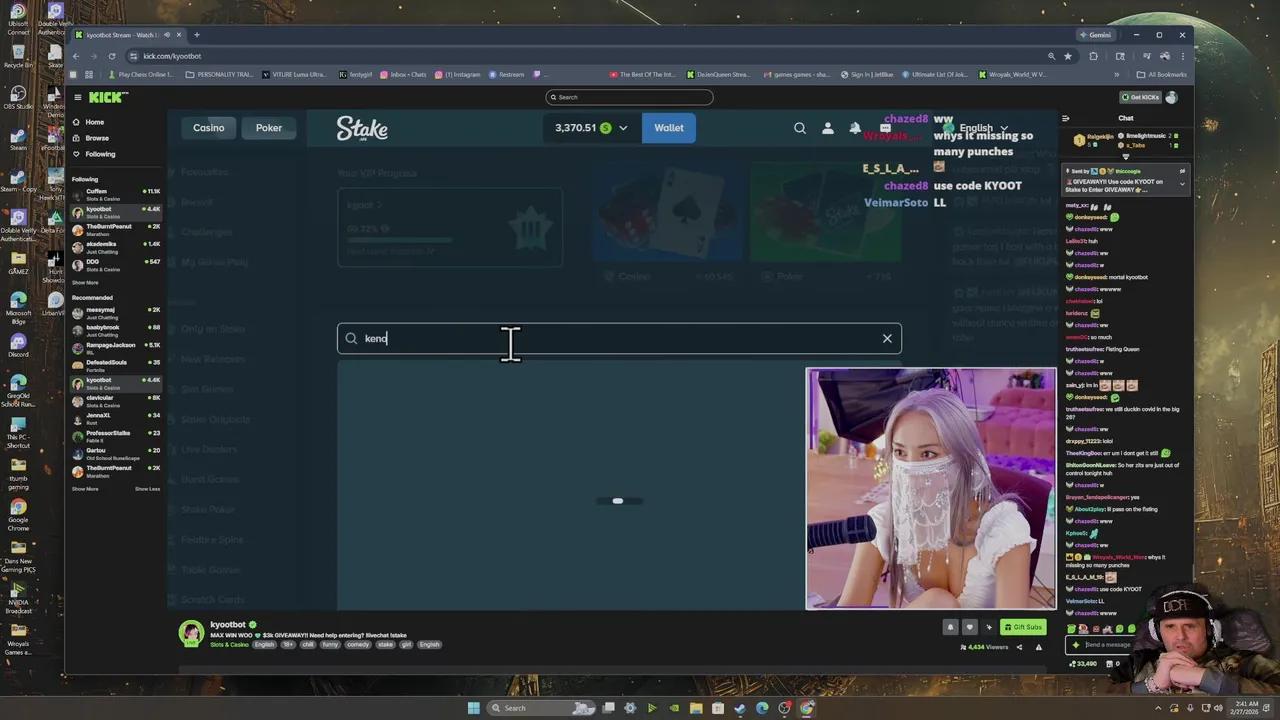The width and height of the screenshot is (1280, 720).
Task: Click browser back arrow
Action: click(x=75, y=56)
